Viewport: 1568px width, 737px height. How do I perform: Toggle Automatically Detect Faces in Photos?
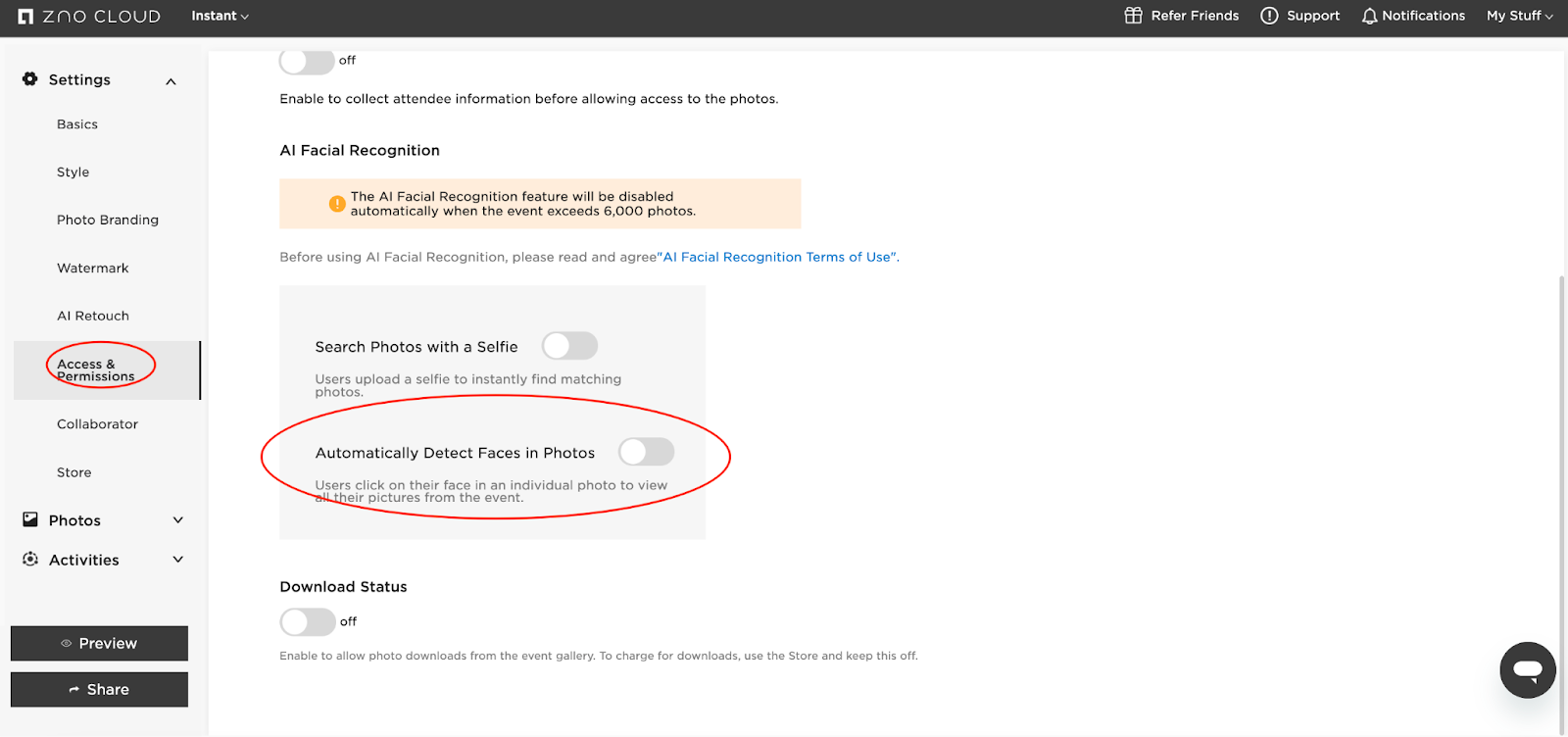[x=646, y=452]
